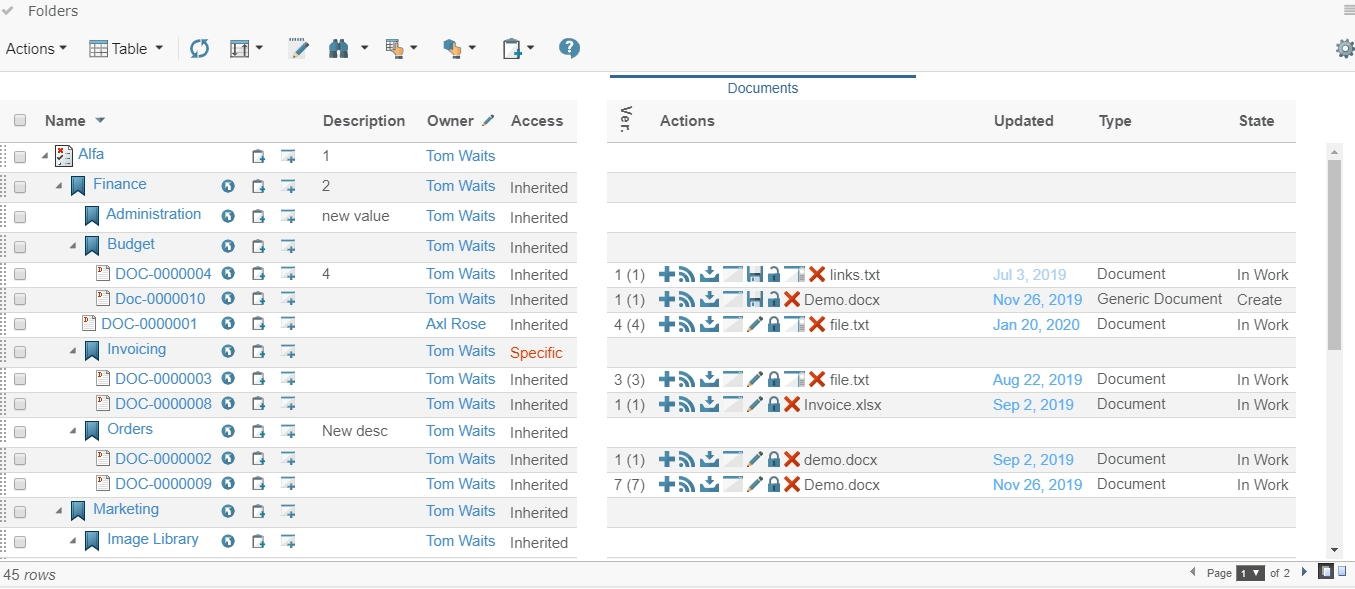Click the Axl Rose owner link
Image resolution: width=1355 pixels, height=589 pixels.
pyautogui.click(x=456, y=324)
